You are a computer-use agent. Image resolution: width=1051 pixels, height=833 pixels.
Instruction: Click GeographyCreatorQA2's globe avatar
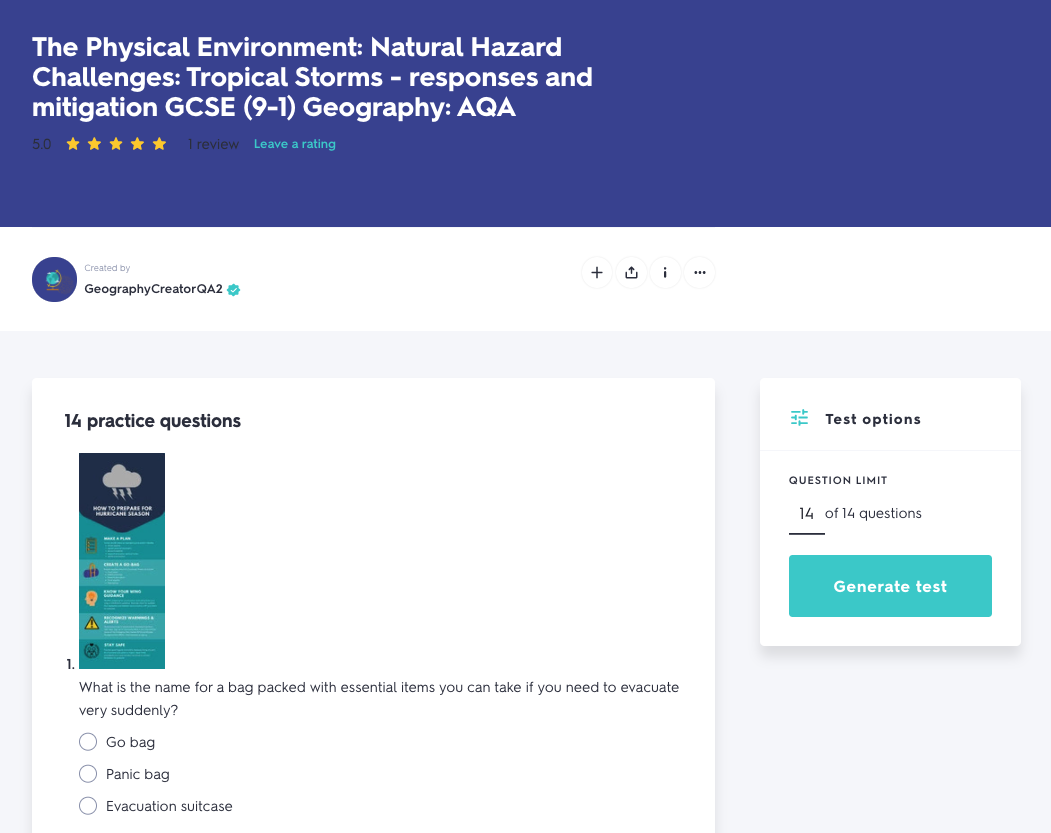(x=54, y=280)
